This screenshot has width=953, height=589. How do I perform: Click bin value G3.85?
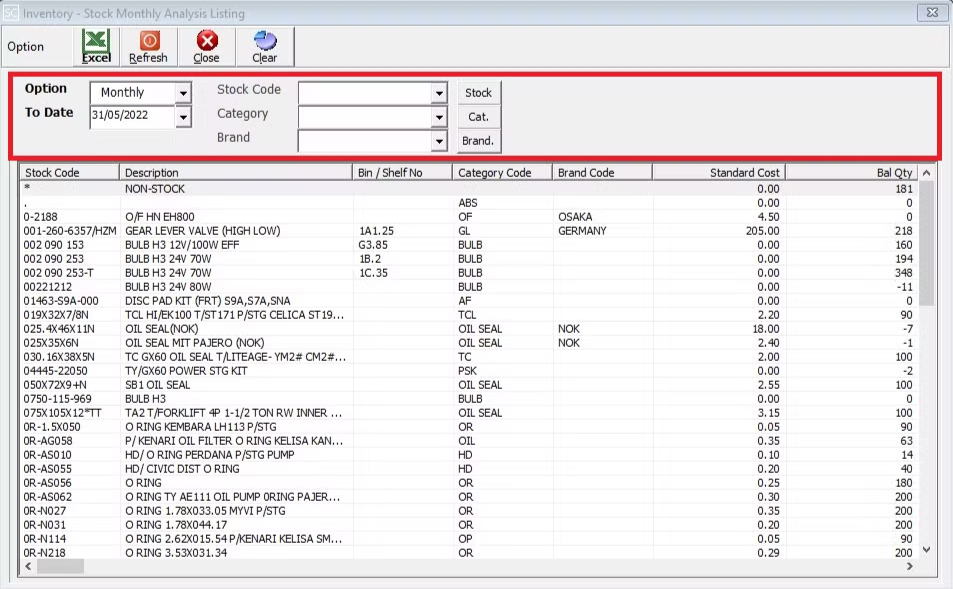click(373, 245)
